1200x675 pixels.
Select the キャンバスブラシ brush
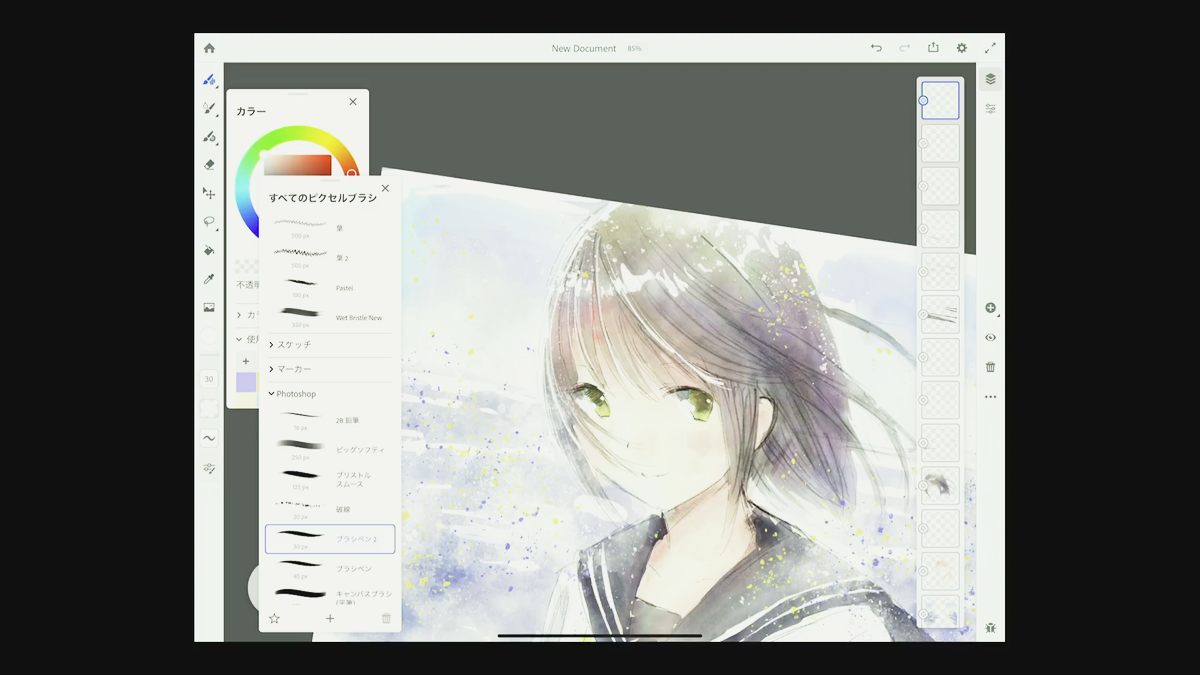pyautogui.click(x=330, y=596)
